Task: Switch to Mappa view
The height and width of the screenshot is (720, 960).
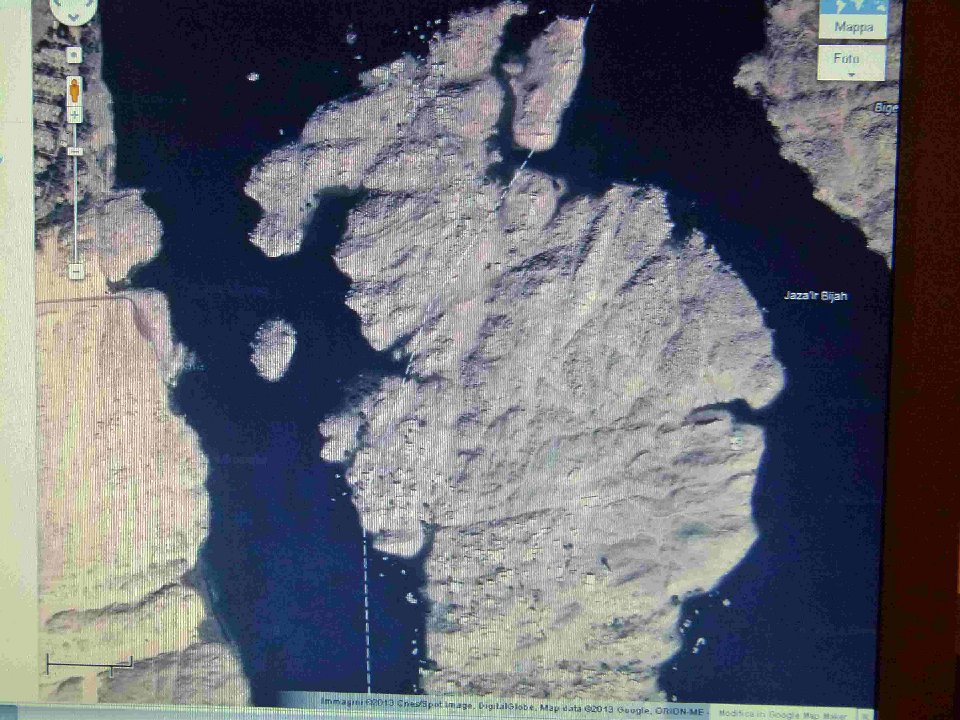Action: 853,20
